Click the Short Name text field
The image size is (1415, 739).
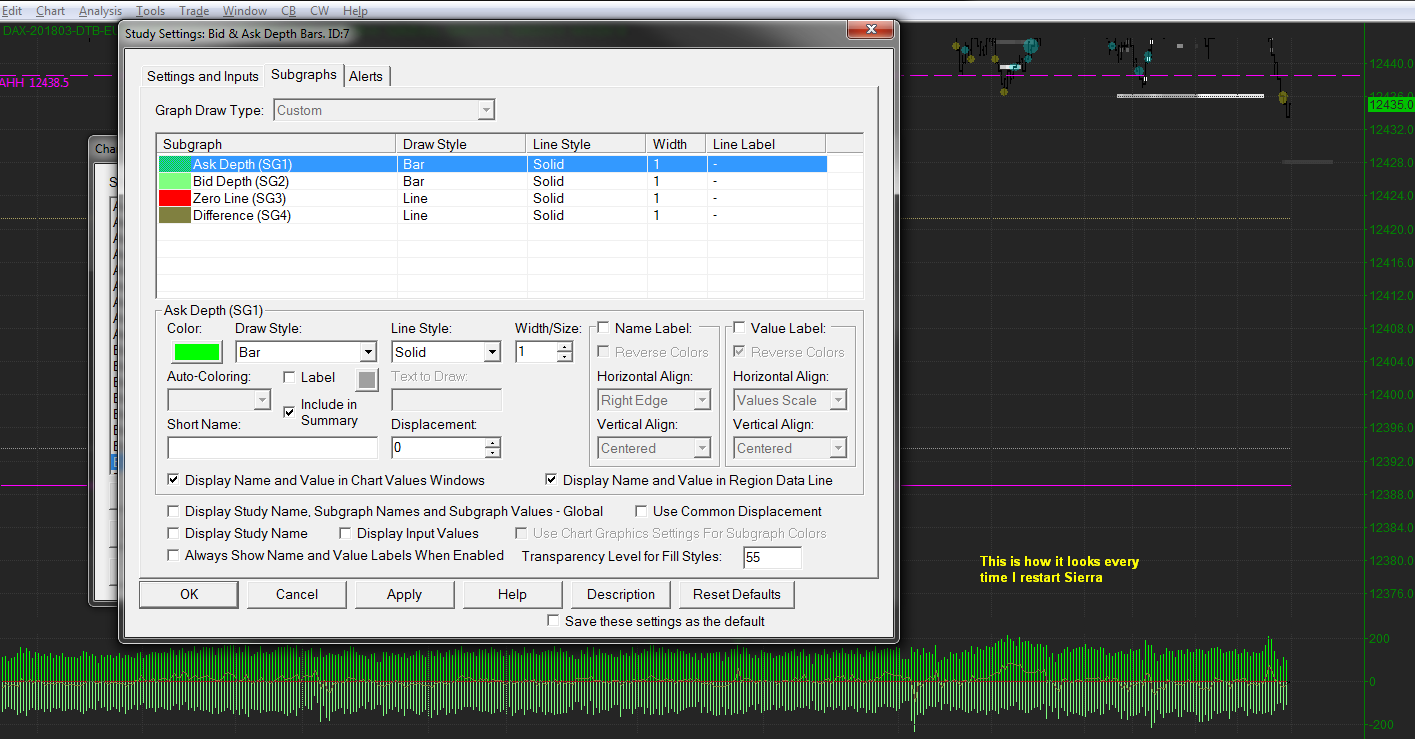[272, 448]
